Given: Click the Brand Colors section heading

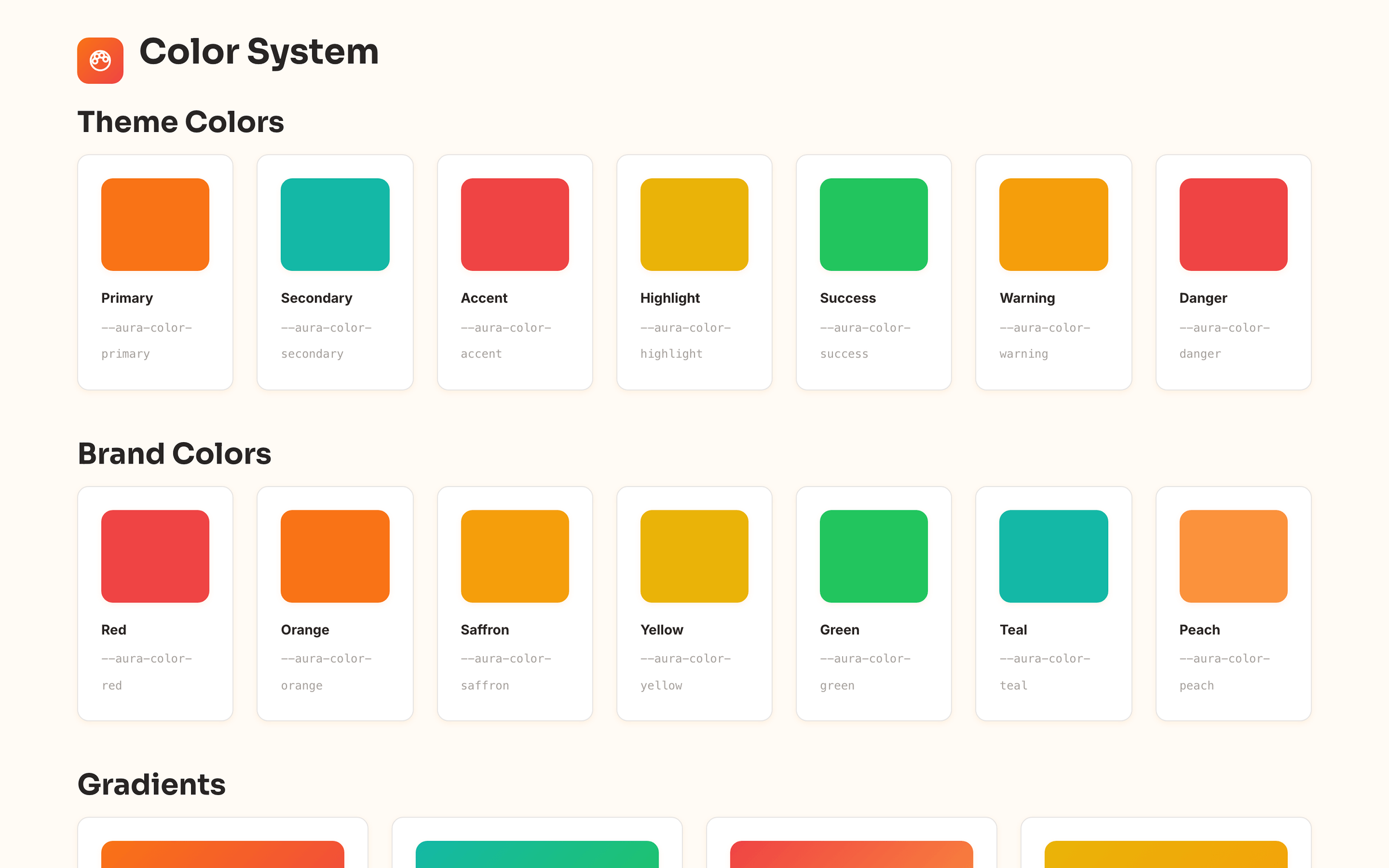Looking at the screenshot, I should [174, 454].
